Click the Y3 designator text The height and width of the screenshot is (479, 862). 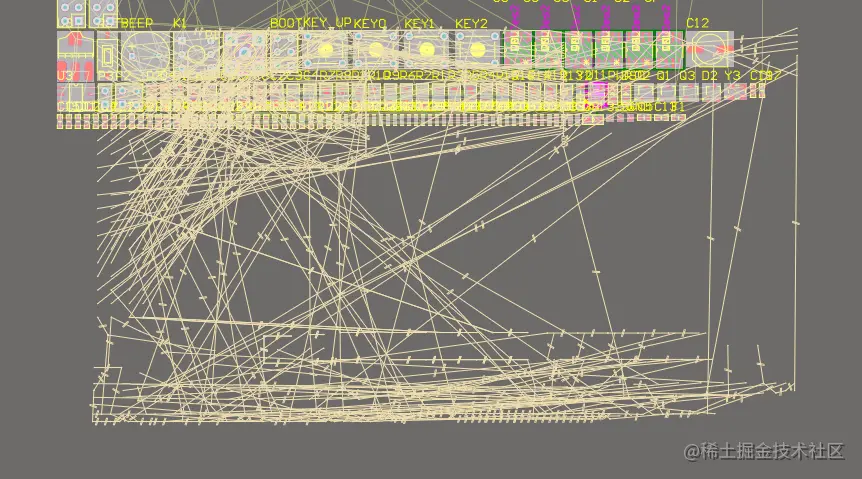pyautogui.click(x=732, y=75)
